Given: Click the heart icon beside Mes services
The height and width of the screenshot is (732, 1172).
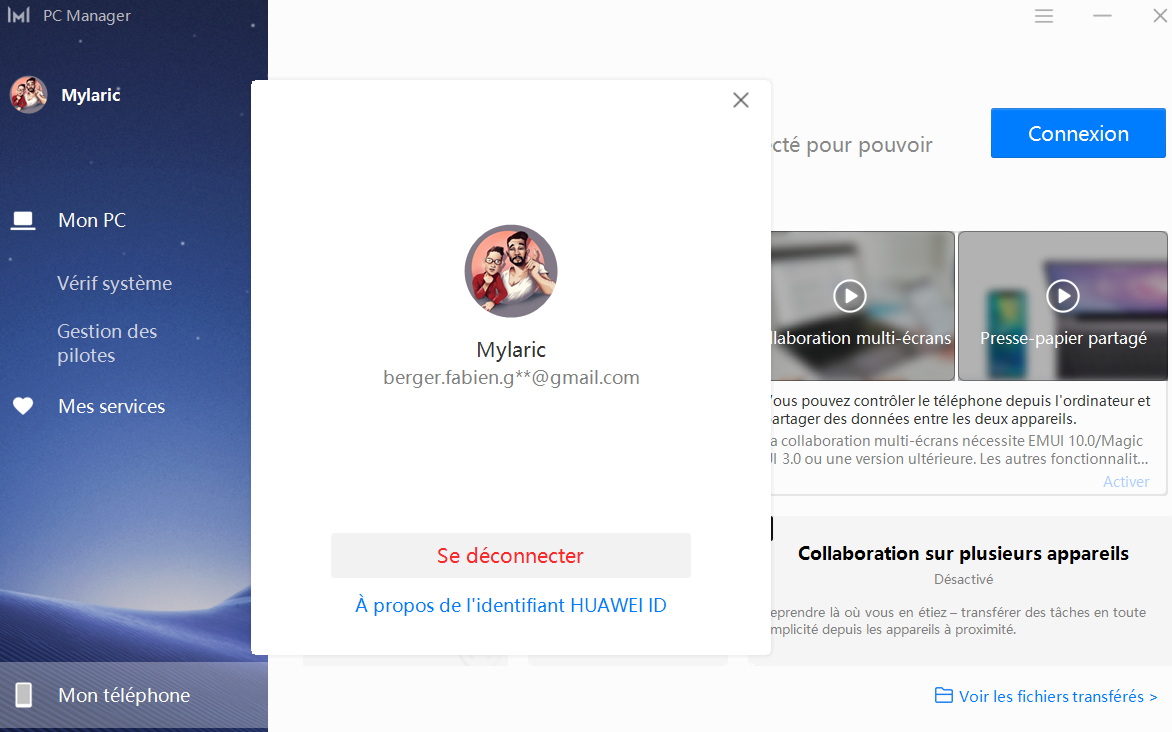Looking at the screenshot, I should tap(23, 405).
